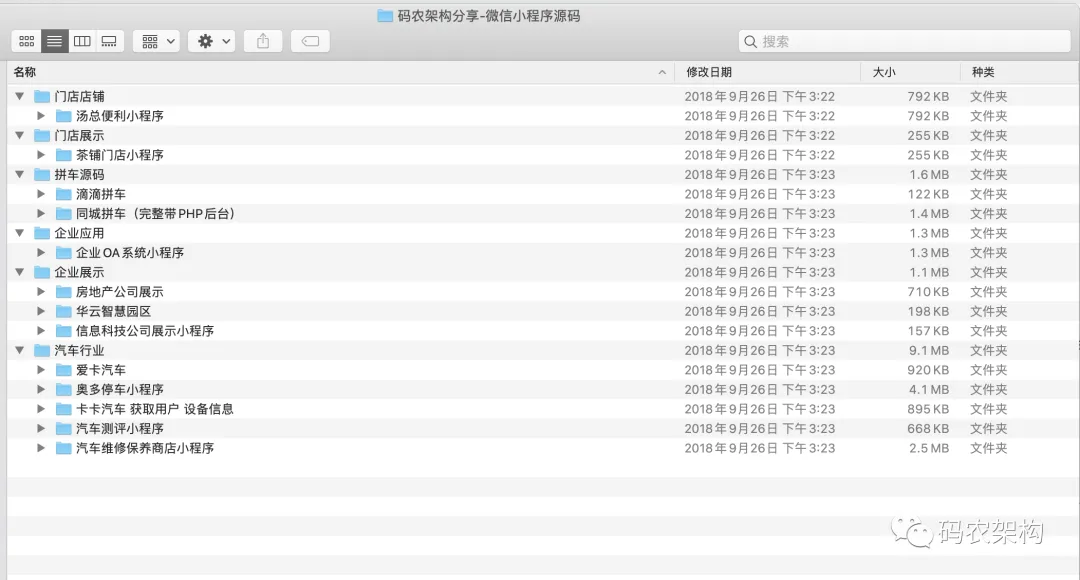Viewport: 1080px width, 580px height.
Task: Click the 1.6 MB size cell
Action: [x=928, y=174]
